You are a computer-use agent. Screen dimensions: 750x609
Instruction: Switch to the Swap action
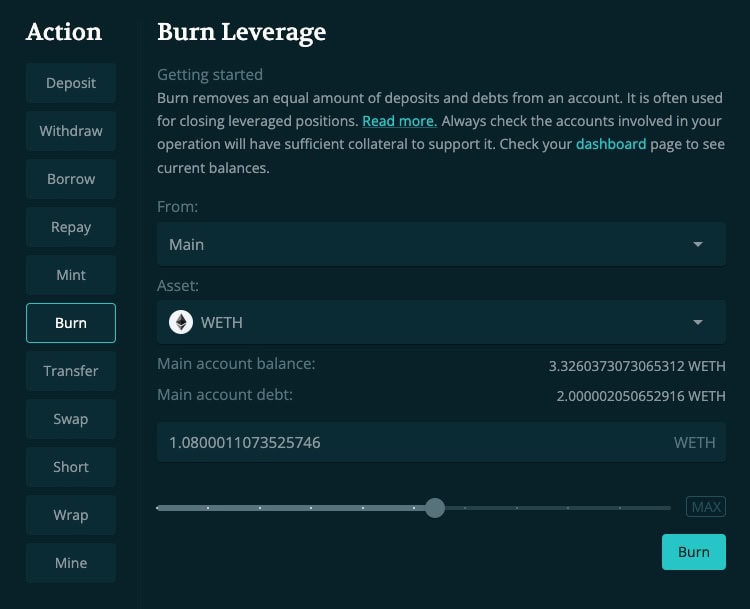pyautogui.click(x=71, y=419)
